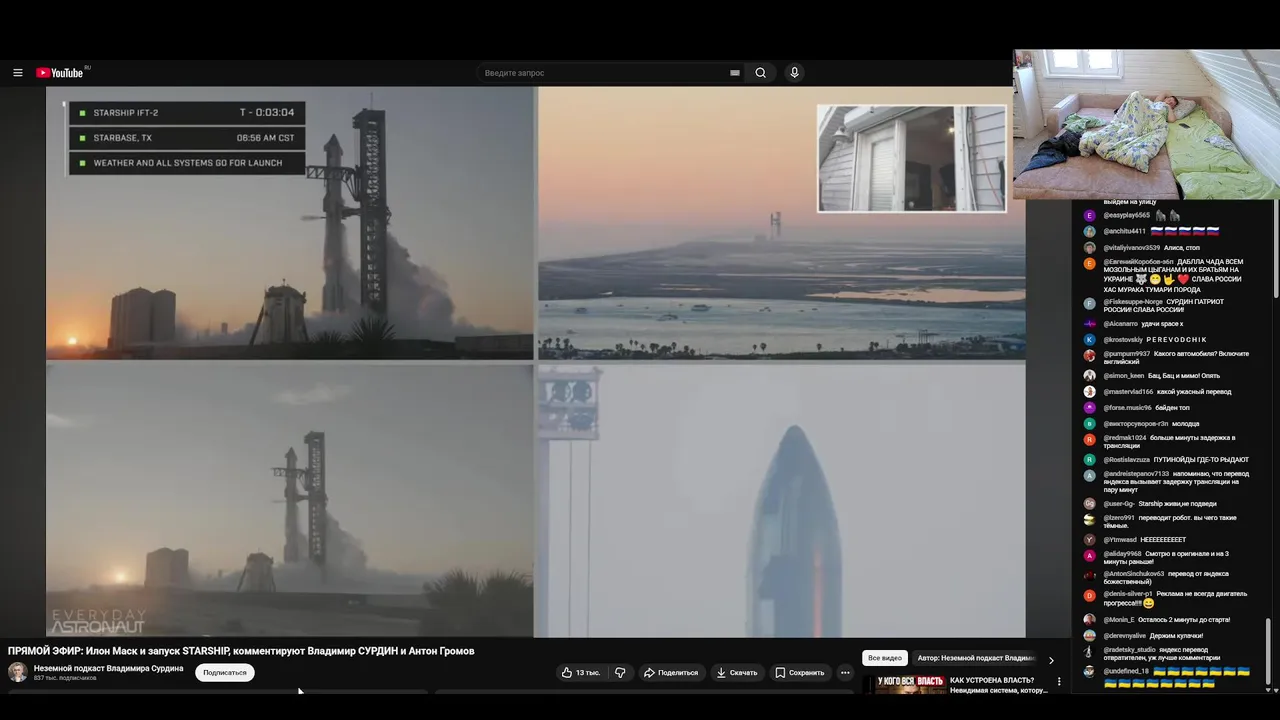Click @easyplay6565 avatar in chat
The width and height of the screenshot is (1280, 720).
[x=1090, y=215]
